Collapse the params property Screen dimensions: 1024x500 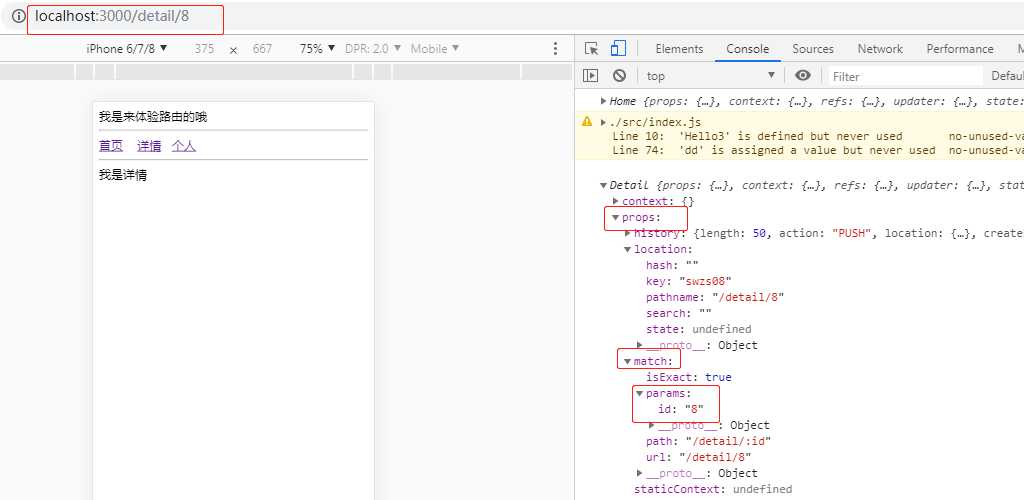pyautogui.click(x=639, y=393)
